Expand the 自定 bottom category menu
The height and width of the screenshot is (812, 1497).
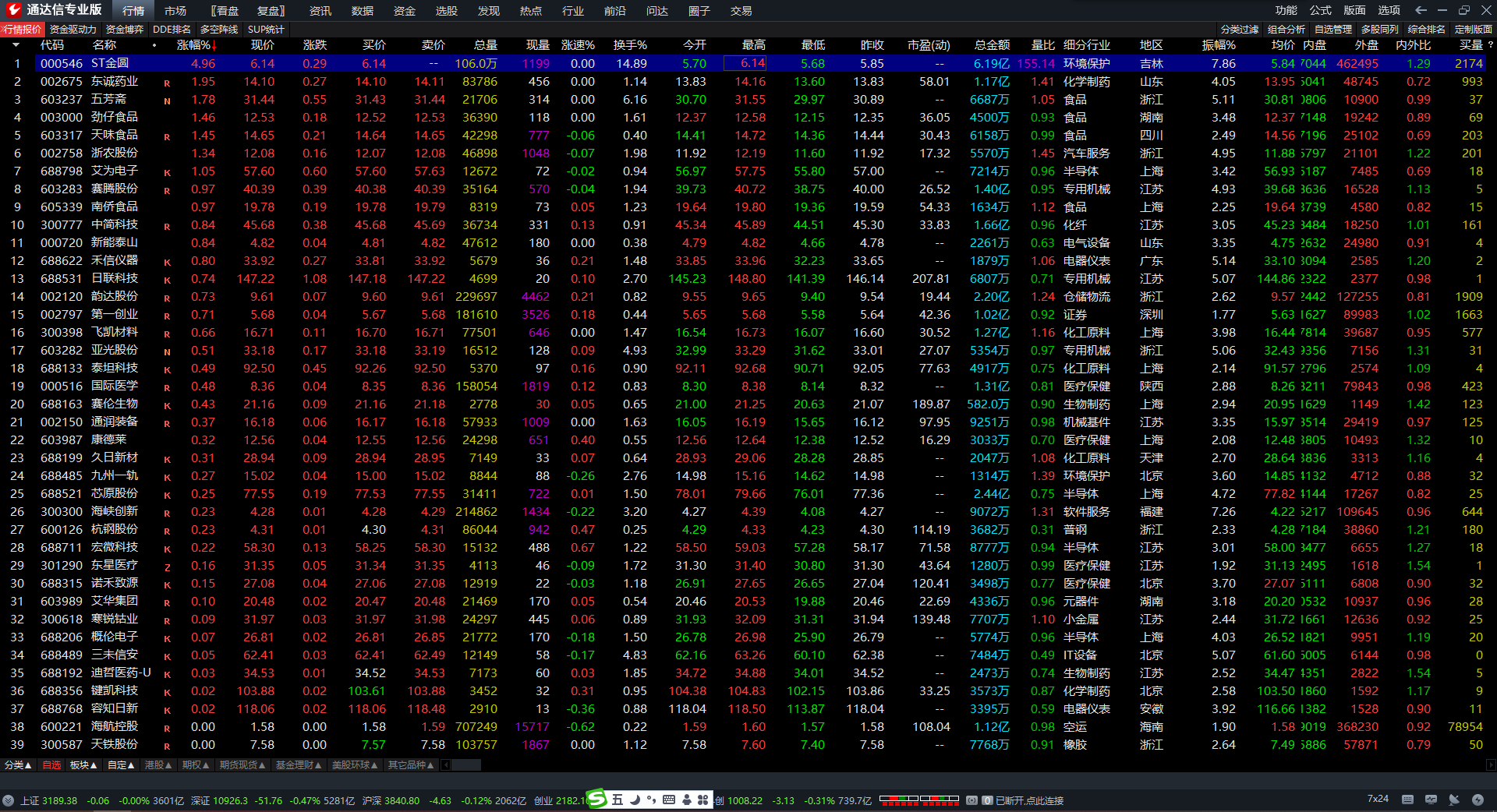(x=121, y=765)
